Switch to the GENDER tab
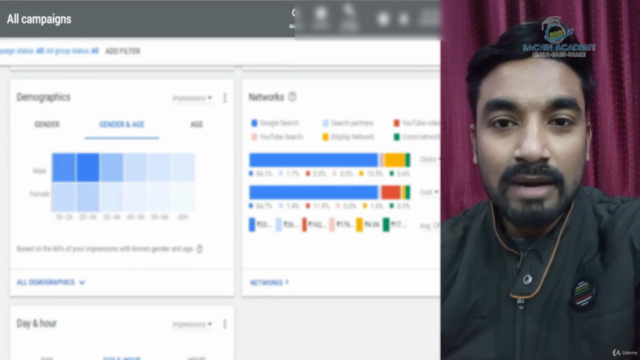This screenshot has width=640, height=360. 47,124
